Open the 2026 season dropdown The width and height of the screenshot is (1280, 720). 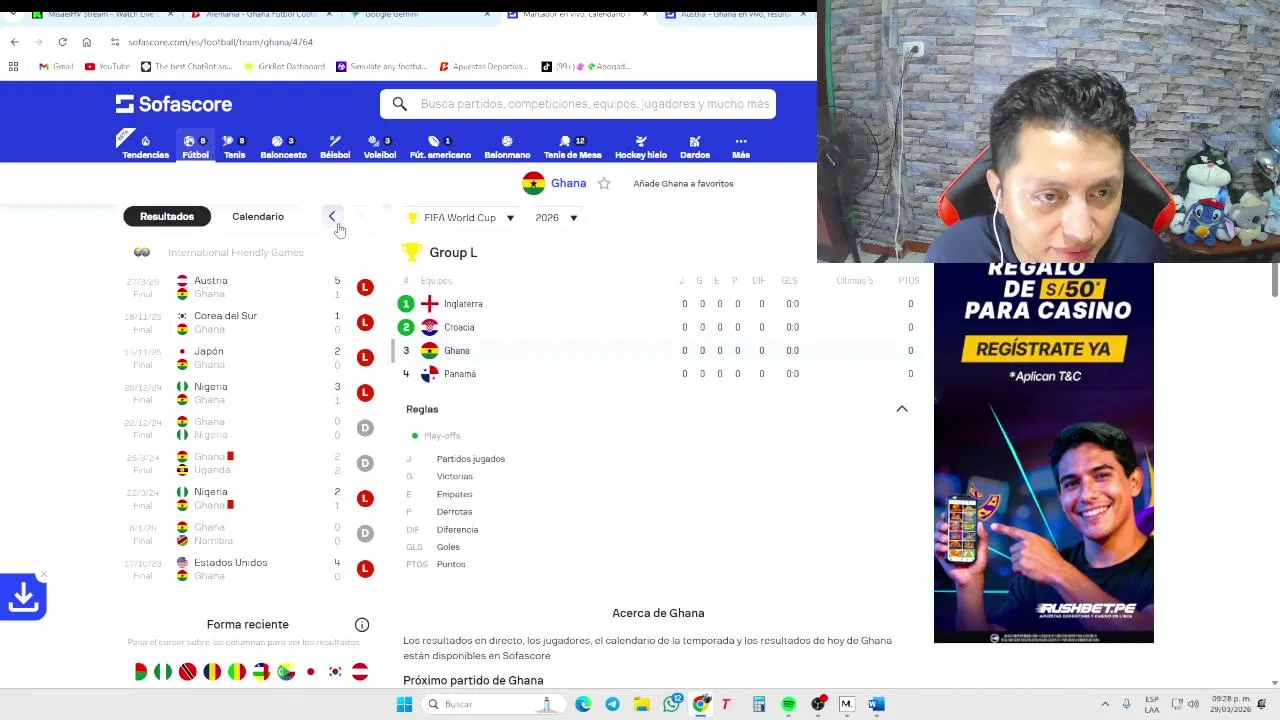pyautogui.click(x=556, y=217)
